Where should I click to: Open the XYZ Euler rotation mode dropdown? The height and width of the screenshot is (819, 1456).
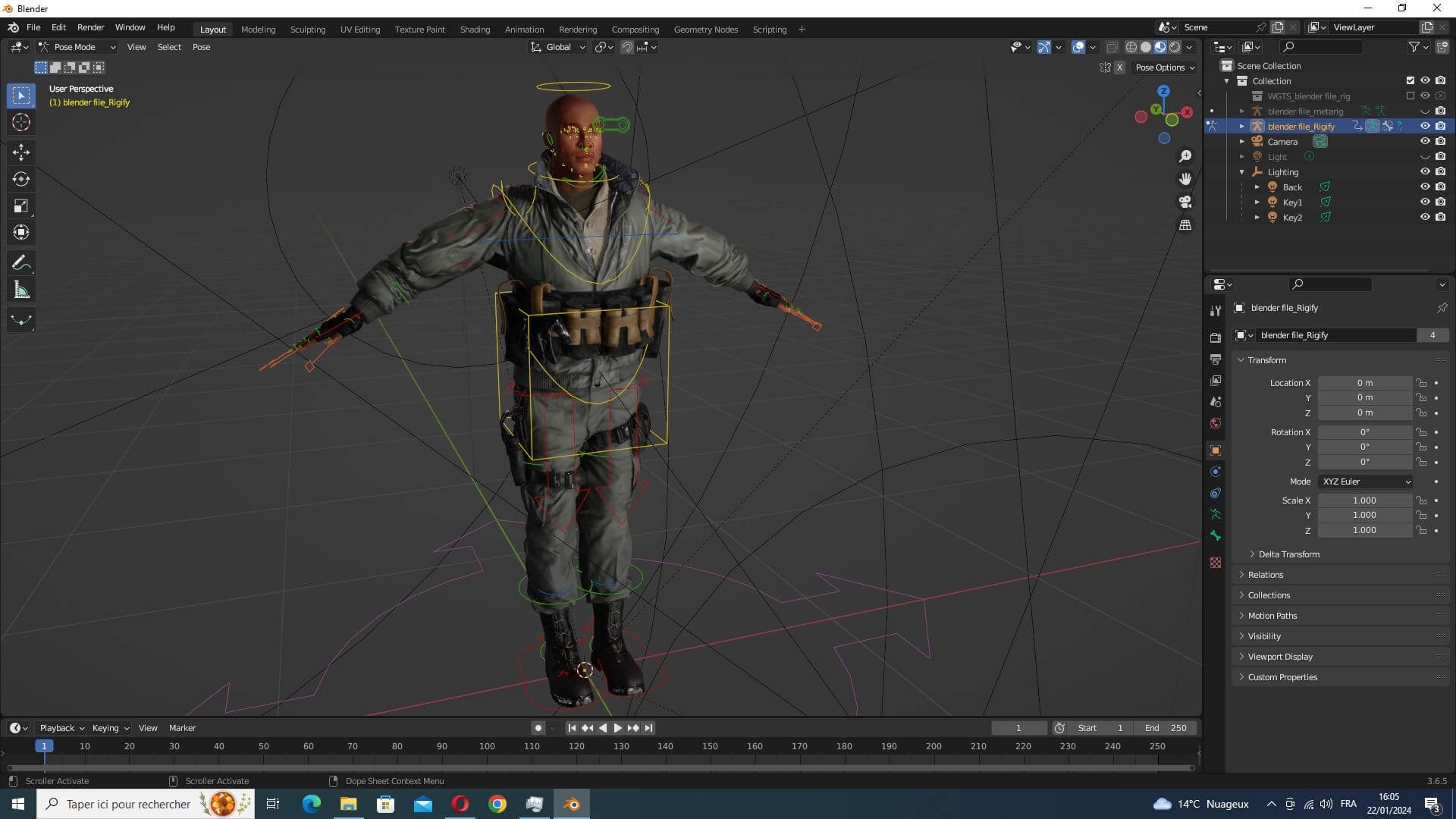click(1366, 482)
